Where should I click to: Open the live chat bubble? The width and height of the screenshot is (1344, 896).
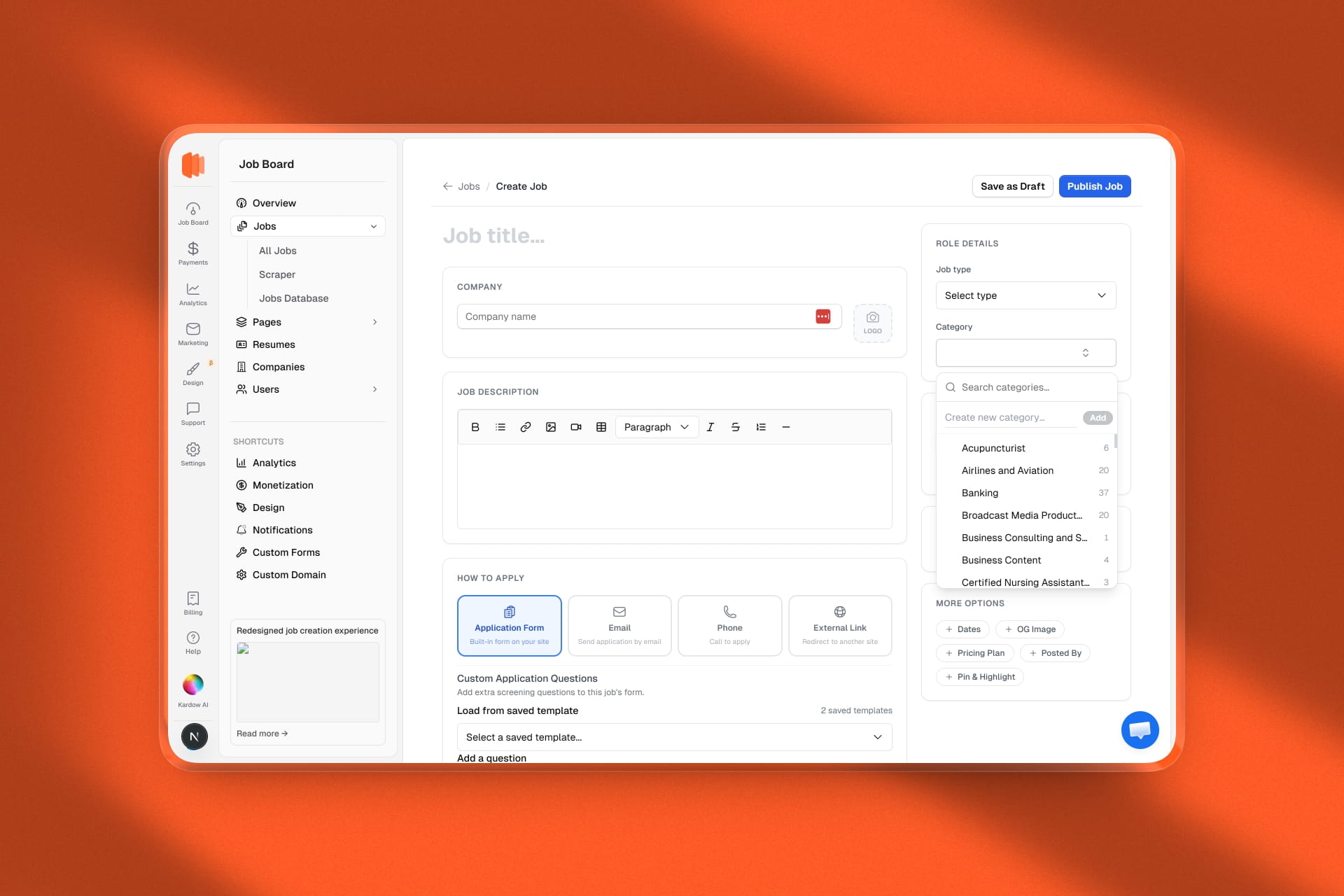pyautogui.click(x=1140, y=730)
